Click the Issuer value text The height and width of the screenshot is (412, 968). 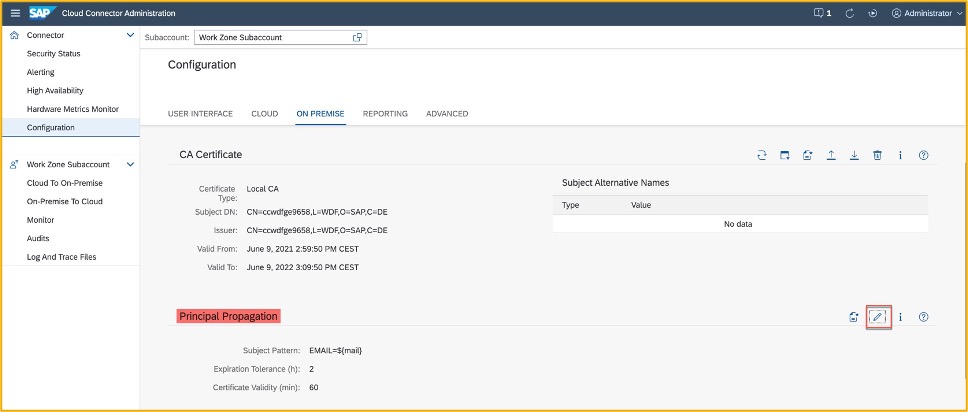pyautogui.click(x=317, y=230)
